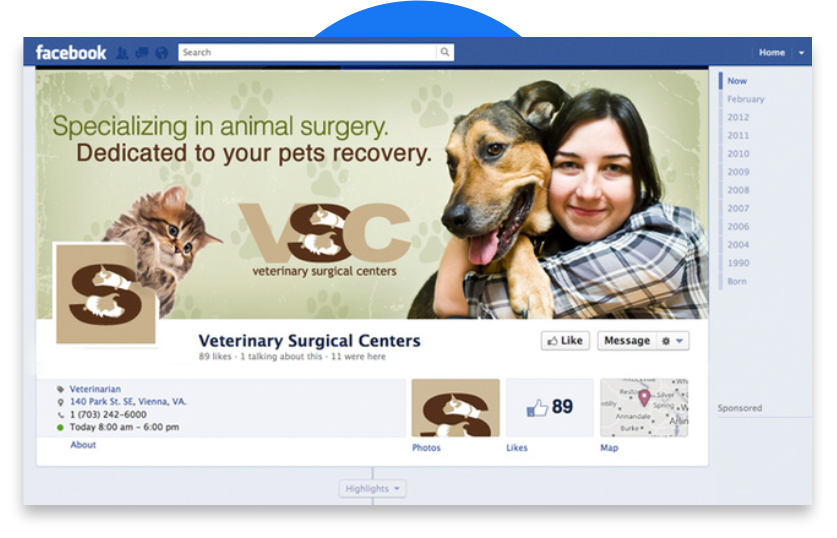Open the messages icon in header
The height and width of the screenshot is (538, 837).
coord(141,53)
